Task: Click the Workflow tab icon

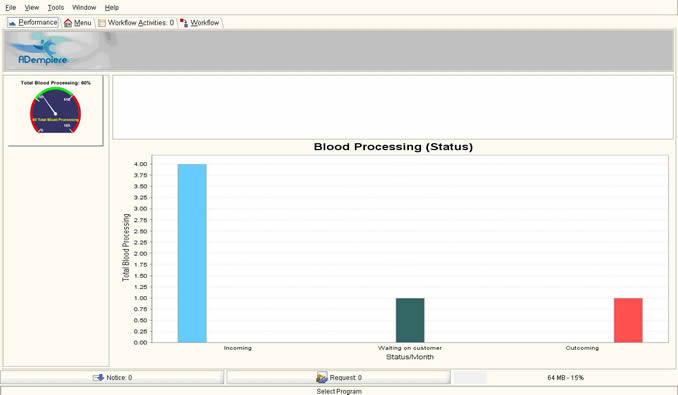Action: (184, 23)
